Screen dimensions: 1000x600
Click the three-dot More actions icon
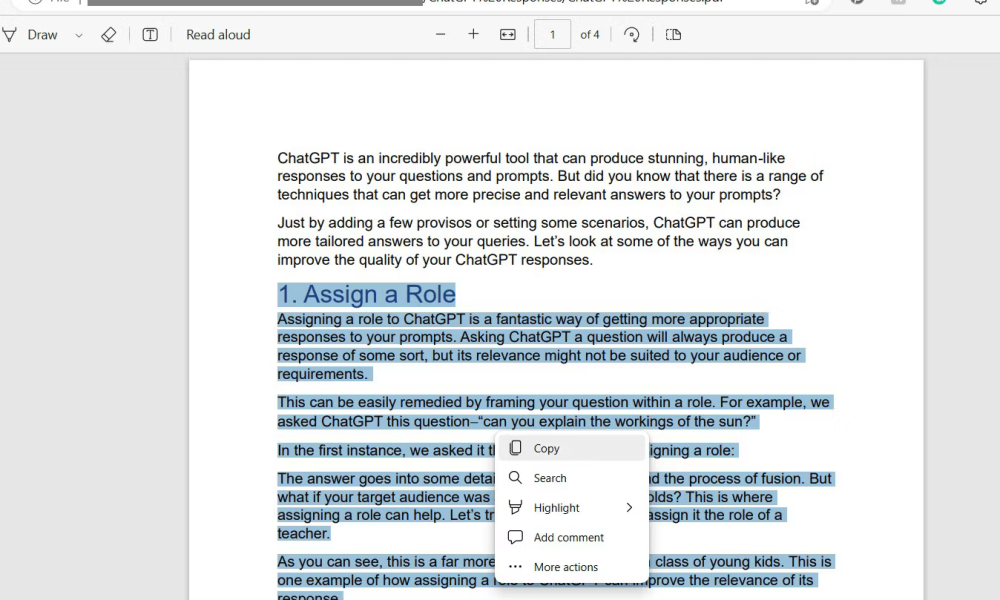click(x=515, y=567)
